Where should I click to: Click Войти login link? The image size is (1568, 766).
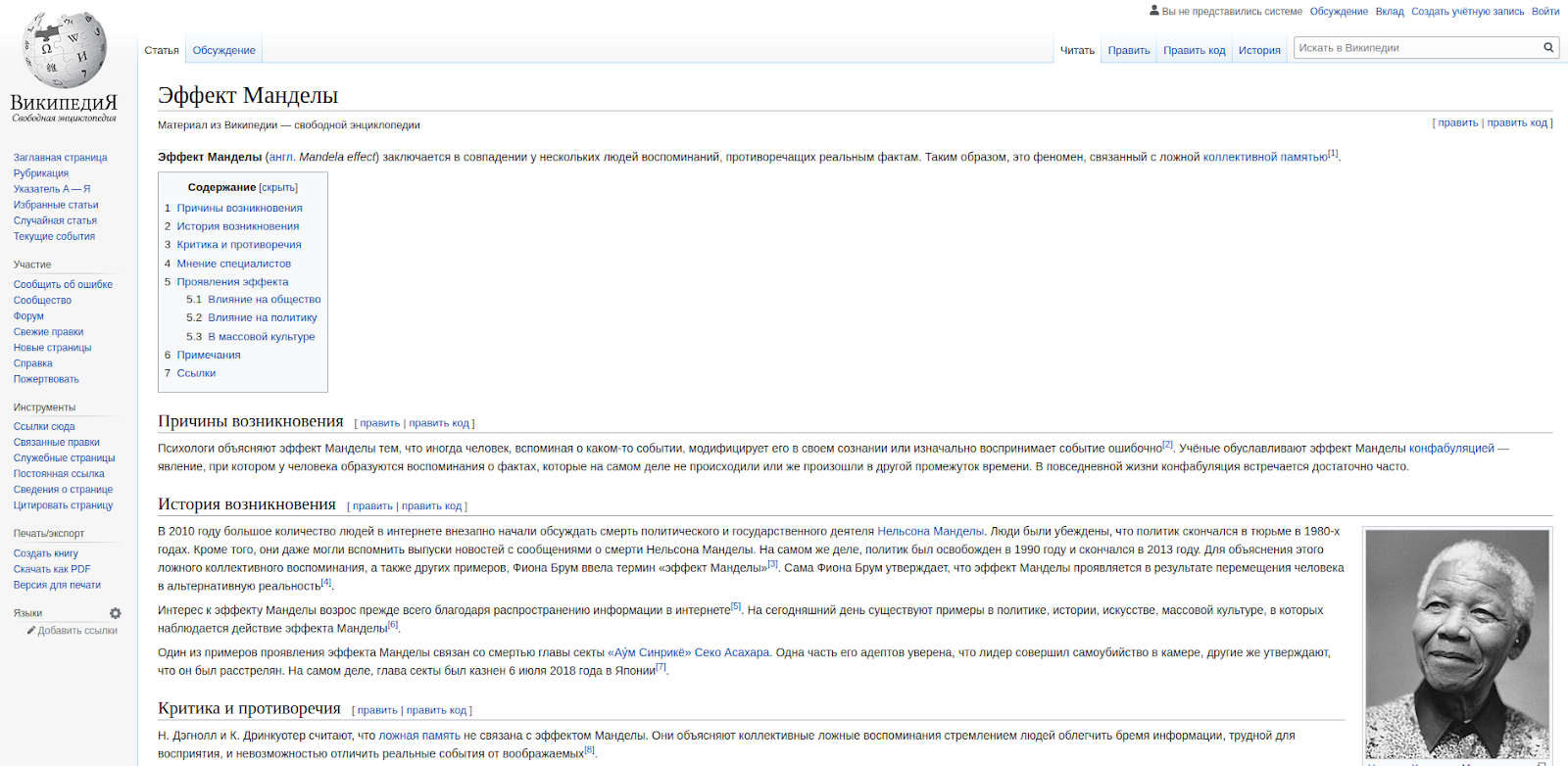(1545, 12)
